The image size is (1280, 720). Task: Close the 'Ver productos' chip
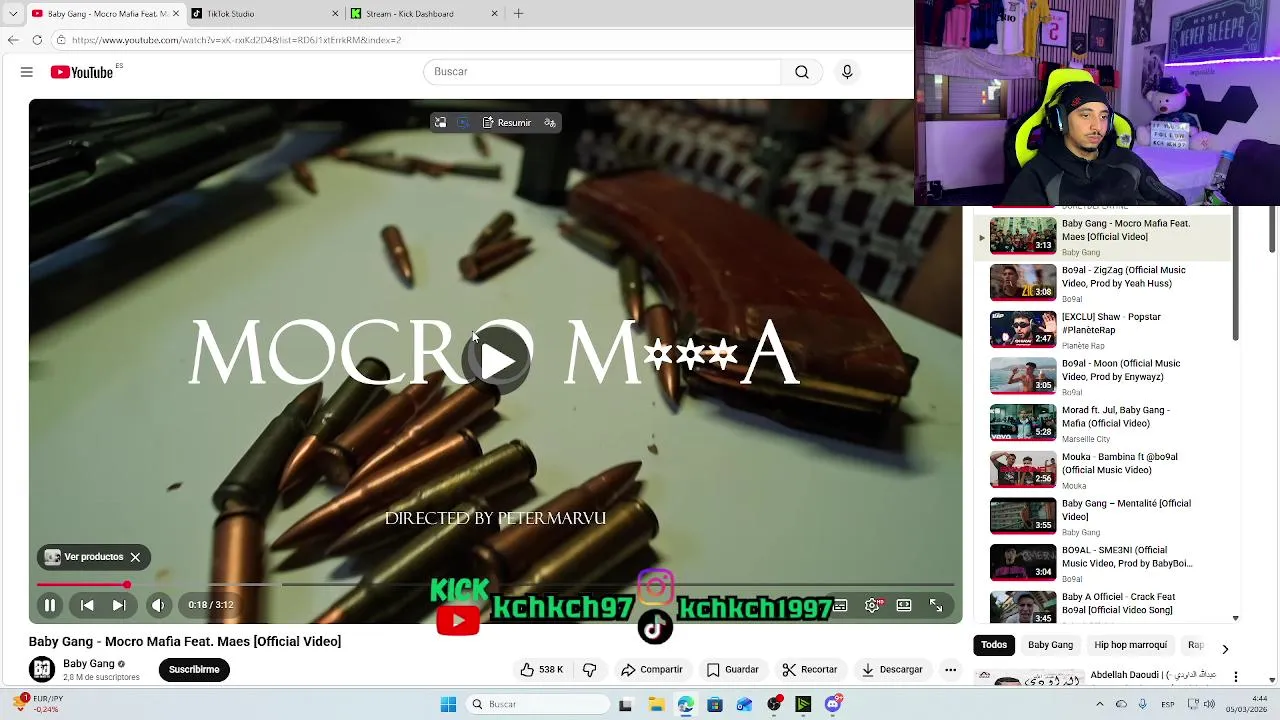(135, 557)
